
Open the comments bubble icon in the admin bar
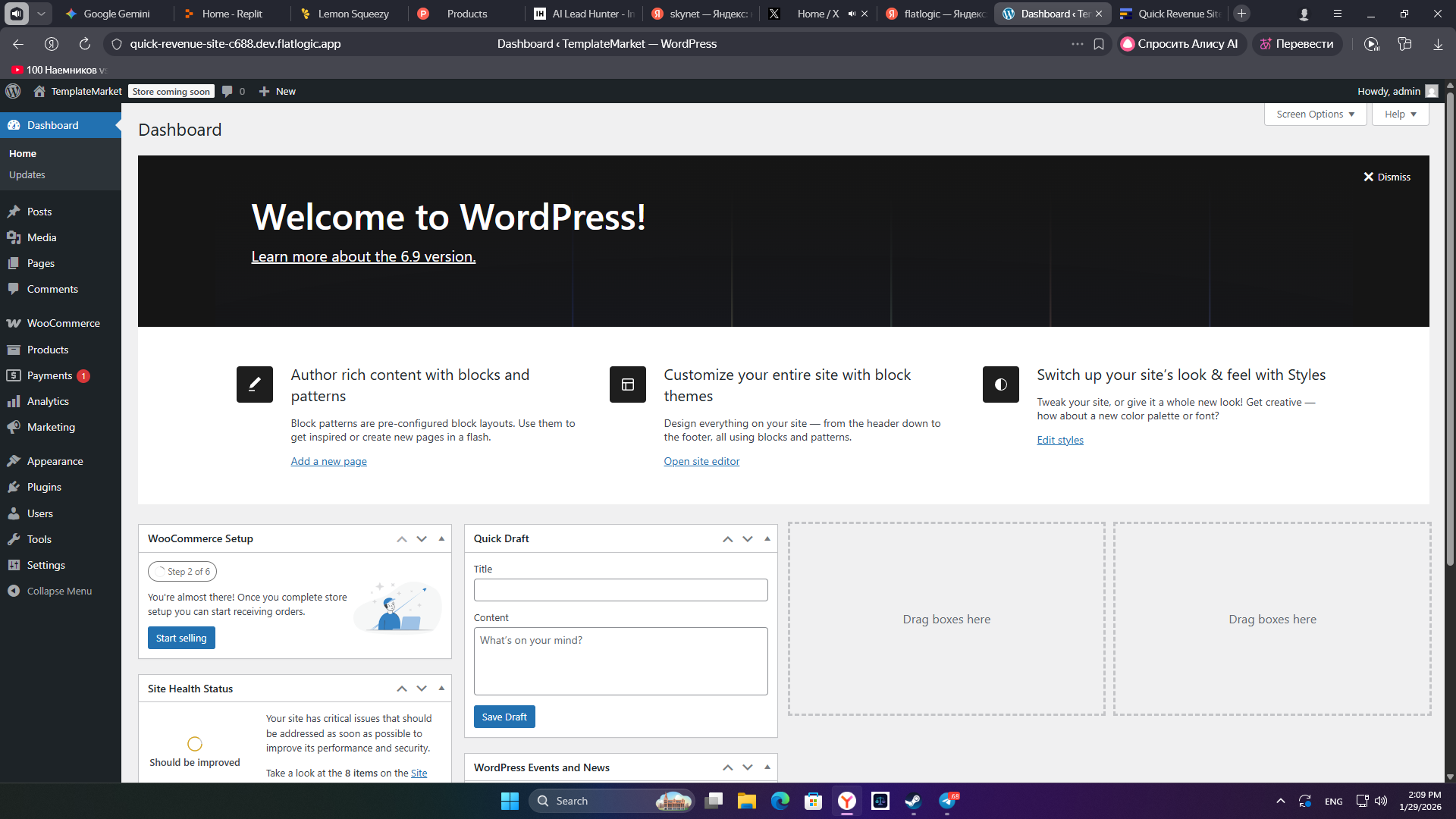227,91
